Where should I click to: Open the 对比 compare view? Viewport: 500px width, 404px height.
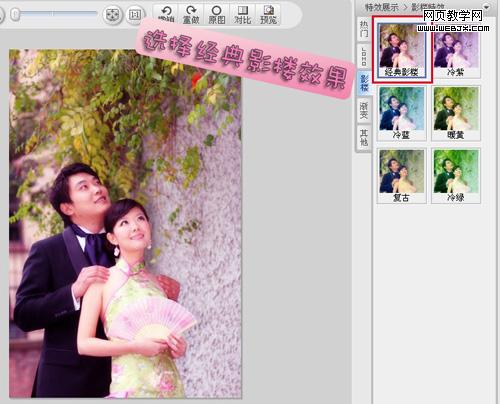242,15
